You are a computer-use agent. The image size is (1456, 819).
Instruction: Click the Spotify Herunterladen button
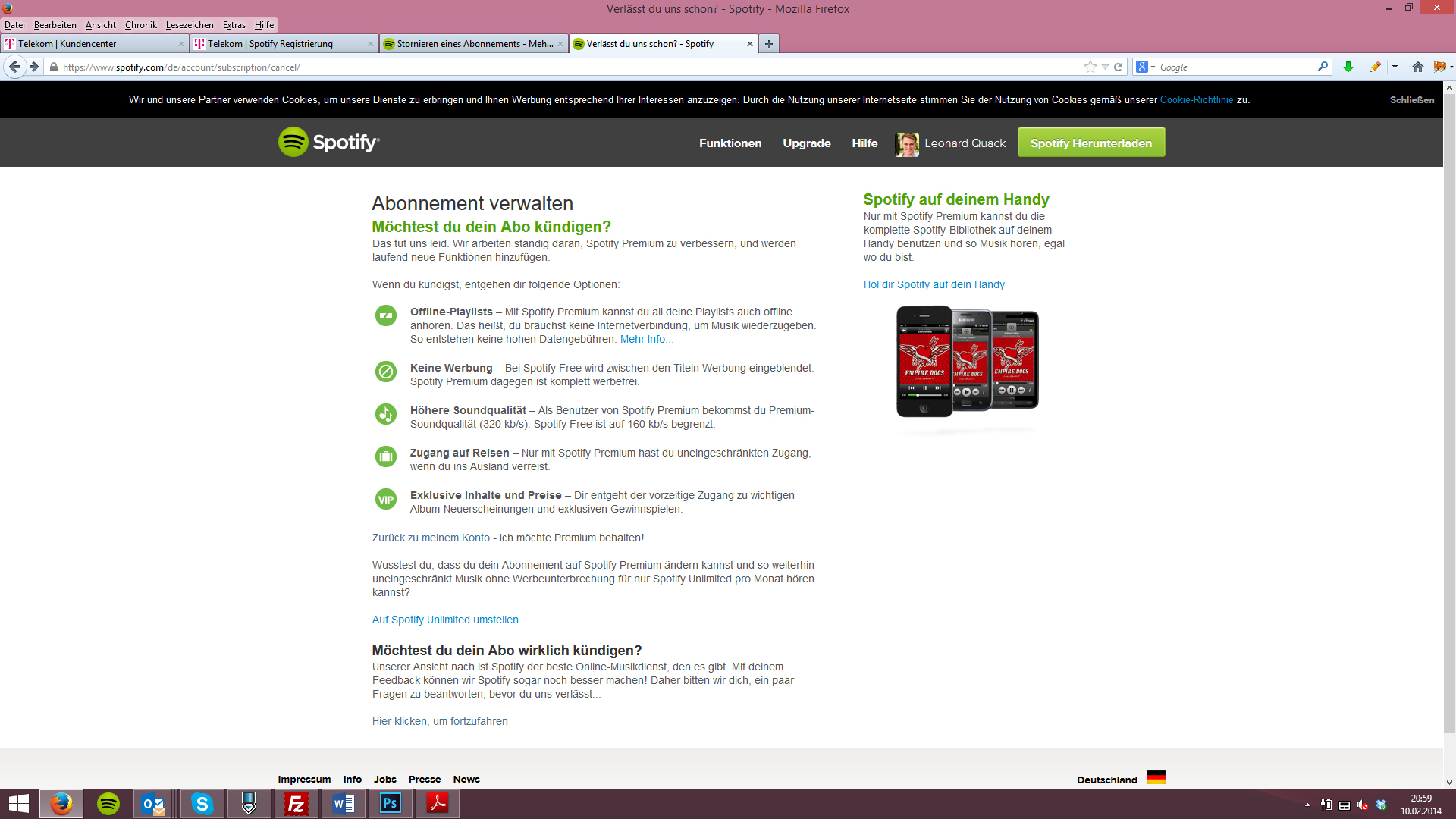point(1090,143)
